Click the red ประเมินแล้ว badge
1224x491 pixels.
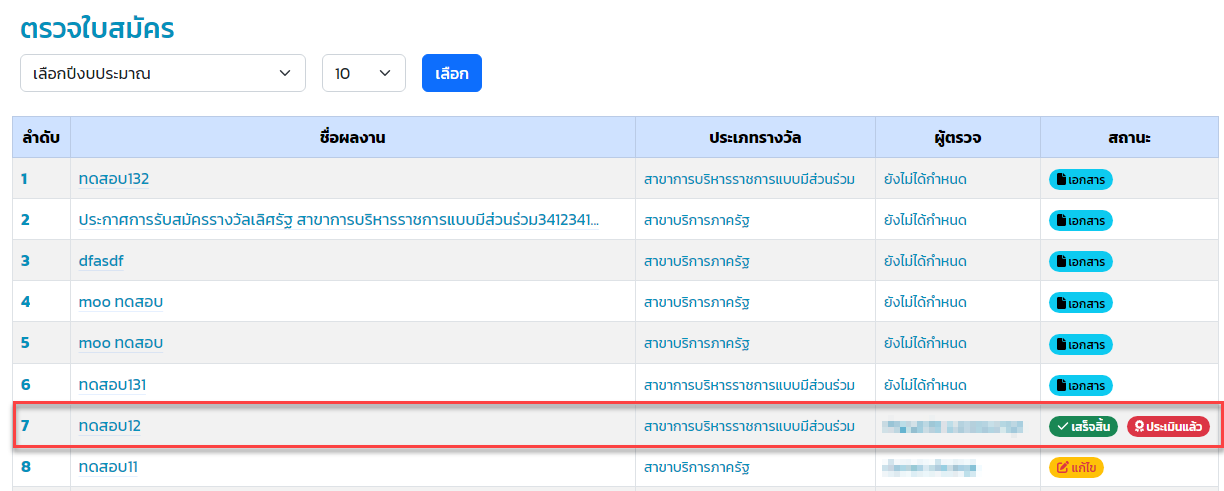pyautogui.click(x=1168, y=426)
